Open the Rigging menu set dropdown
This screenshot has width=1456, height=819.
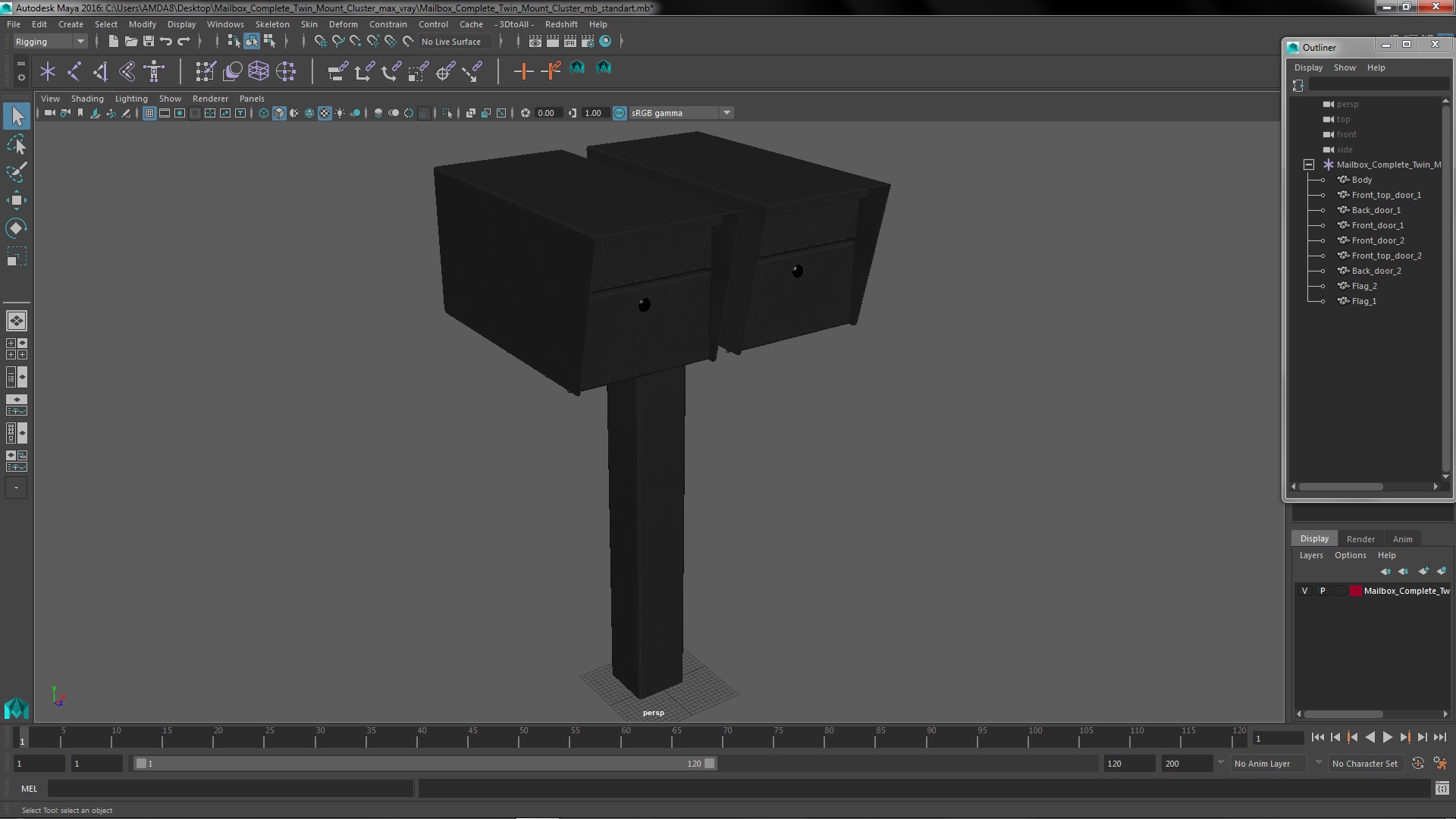coord(80,42)
